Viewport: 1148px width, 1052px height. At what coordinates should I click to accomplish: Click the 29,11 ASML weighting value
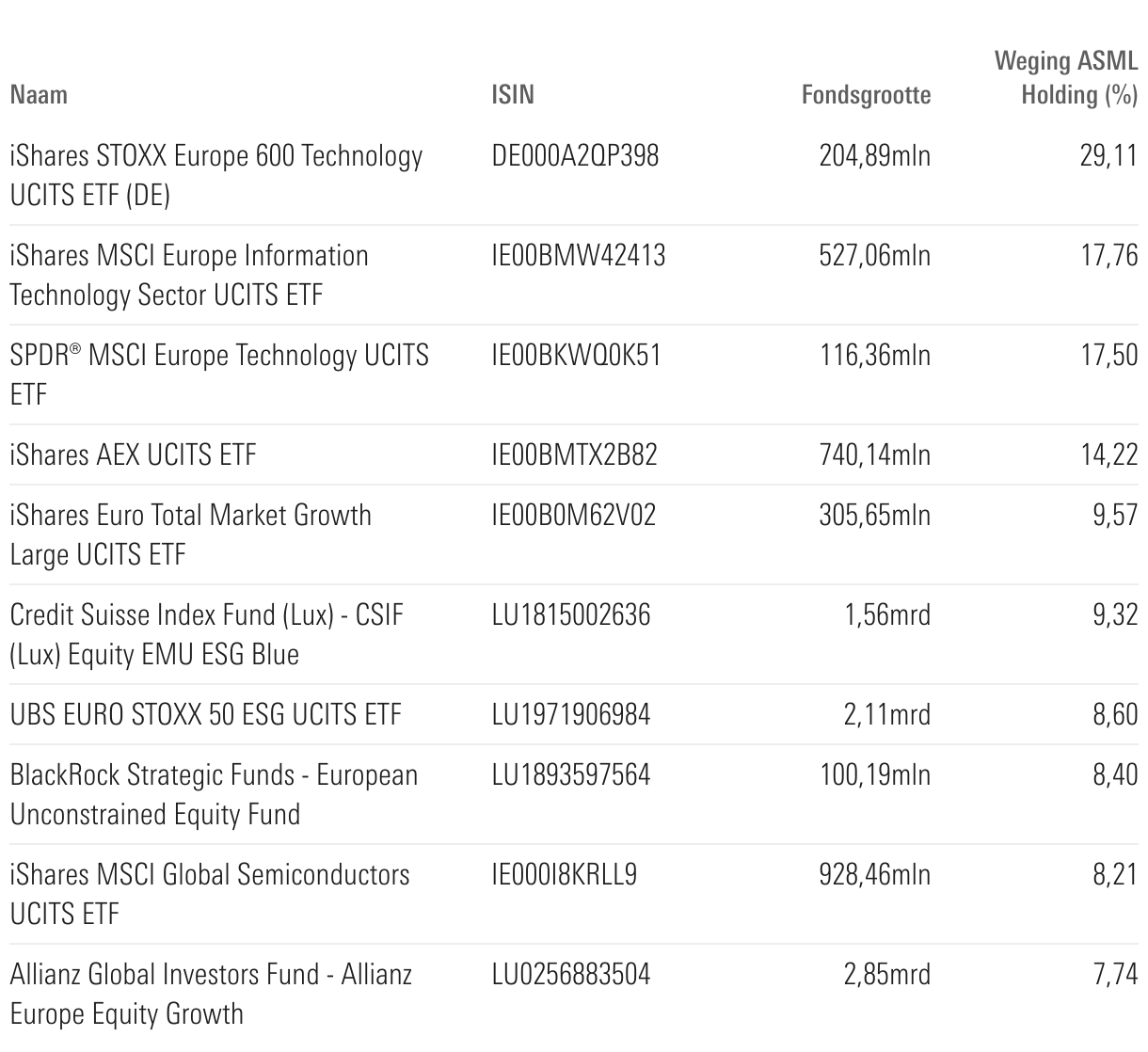tap(1108, 155)
